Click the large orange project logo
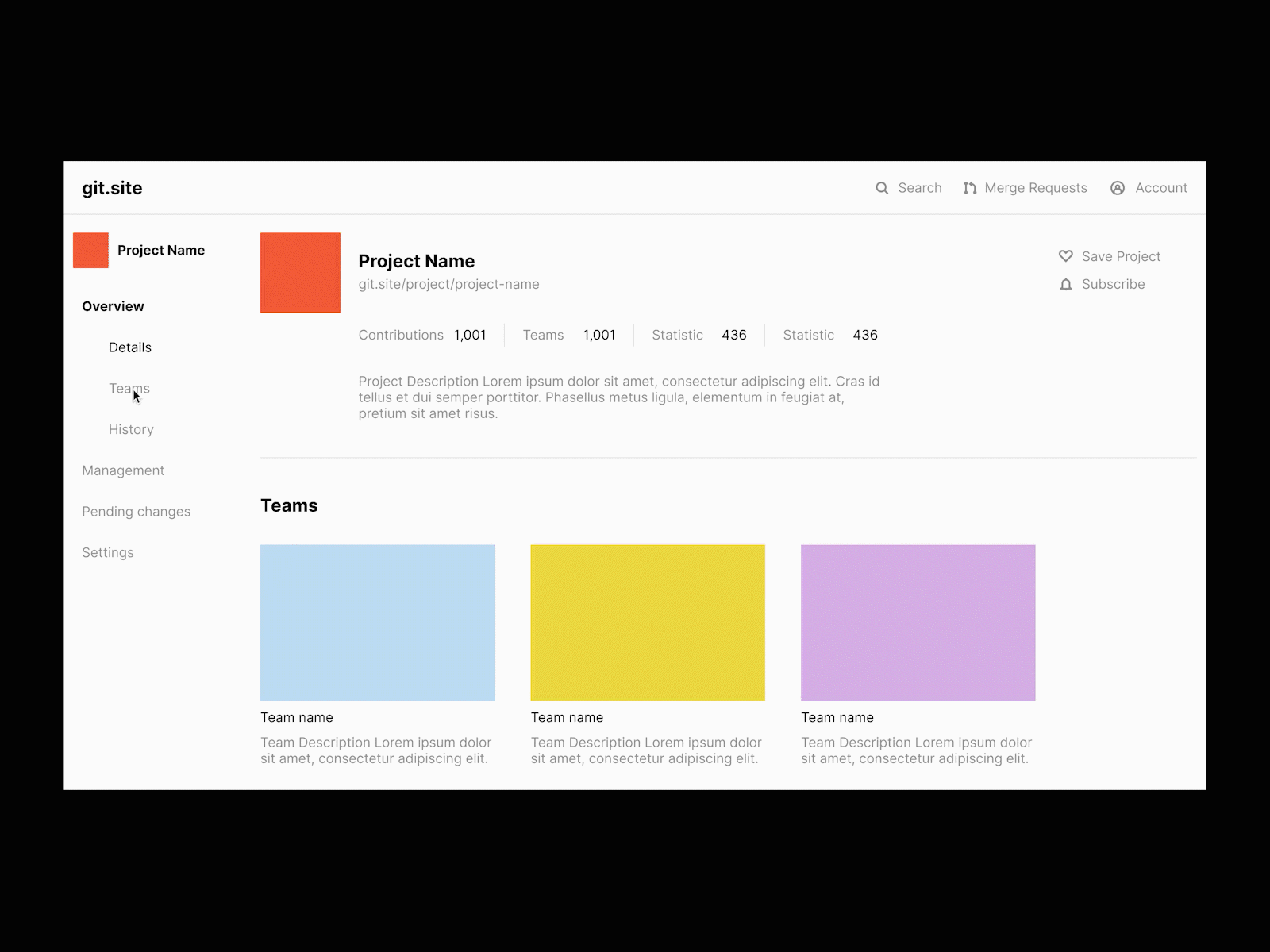 click(x=300, y=273)
